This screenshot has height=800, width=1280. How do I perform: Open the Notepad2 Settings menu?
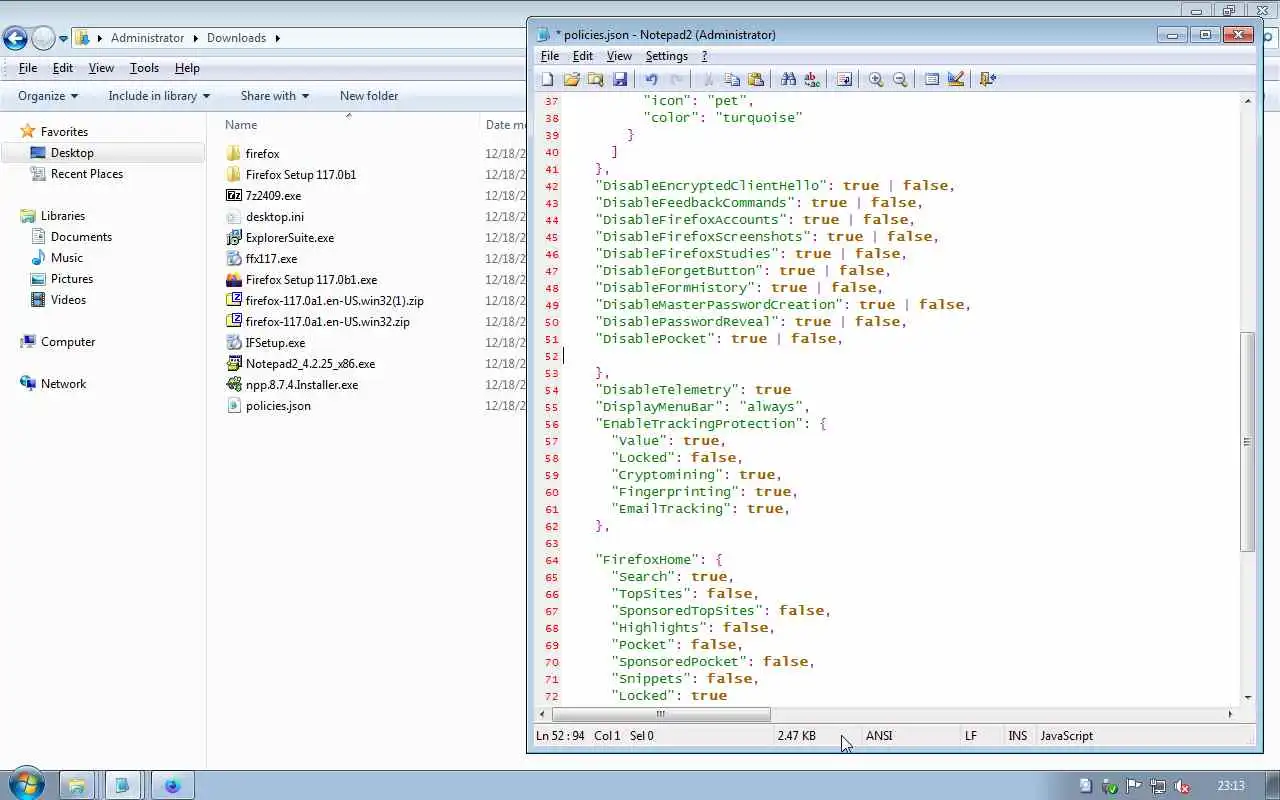click(x=666, y=56)
